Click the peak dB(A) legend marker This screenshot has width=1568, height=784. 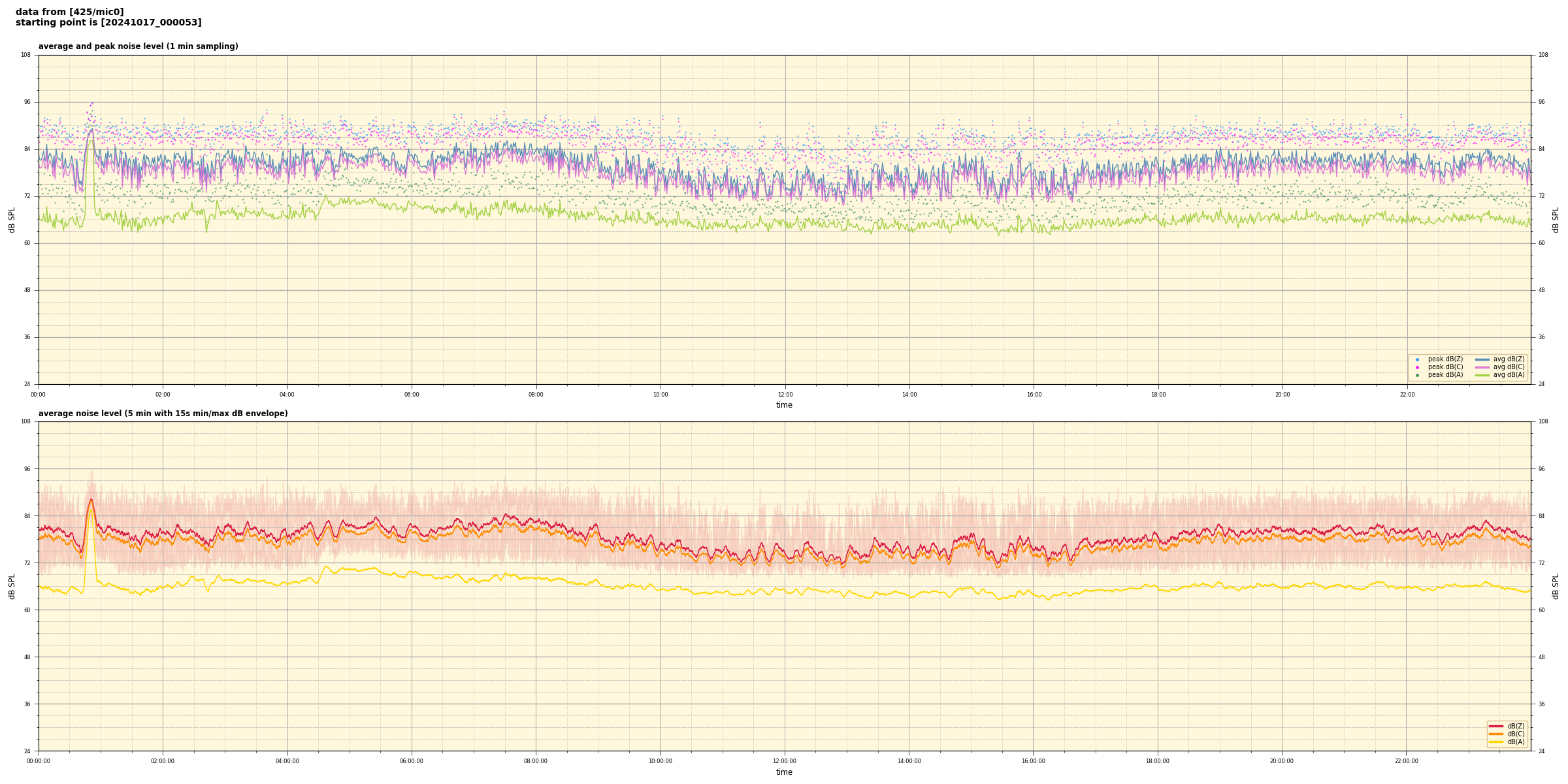(1417, 375)
